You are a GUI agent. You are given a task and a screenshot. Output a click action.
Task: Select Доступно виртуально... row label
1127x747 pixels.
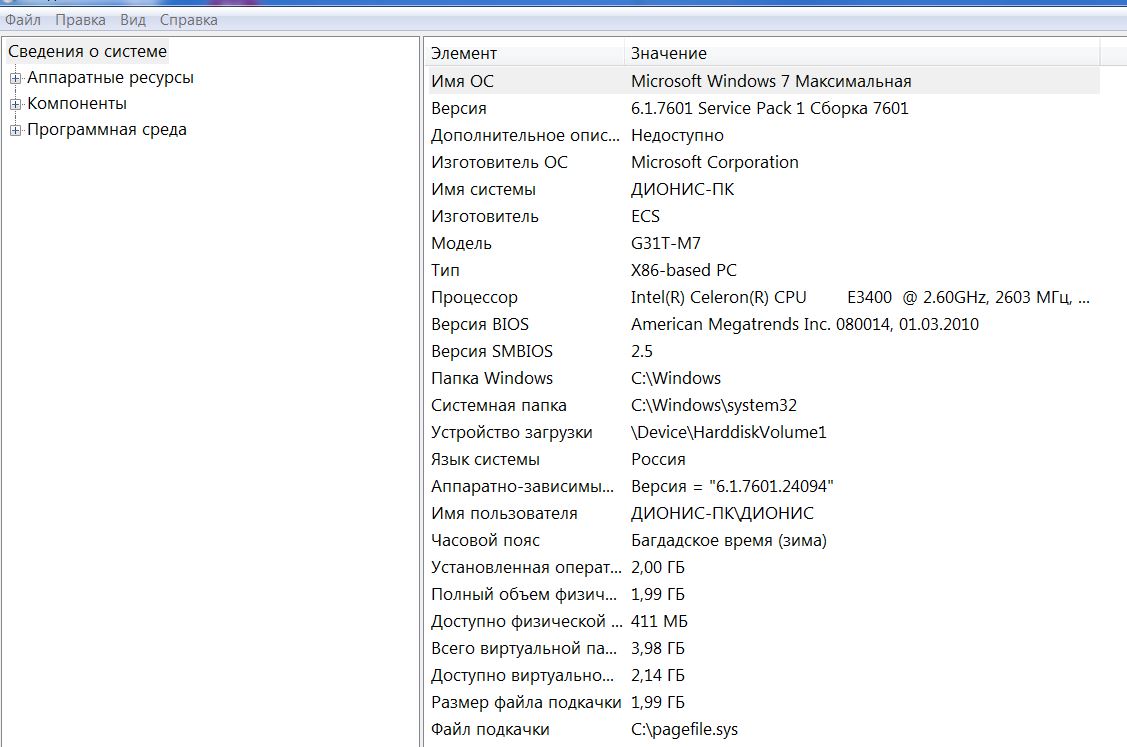[x=523, y=676]
